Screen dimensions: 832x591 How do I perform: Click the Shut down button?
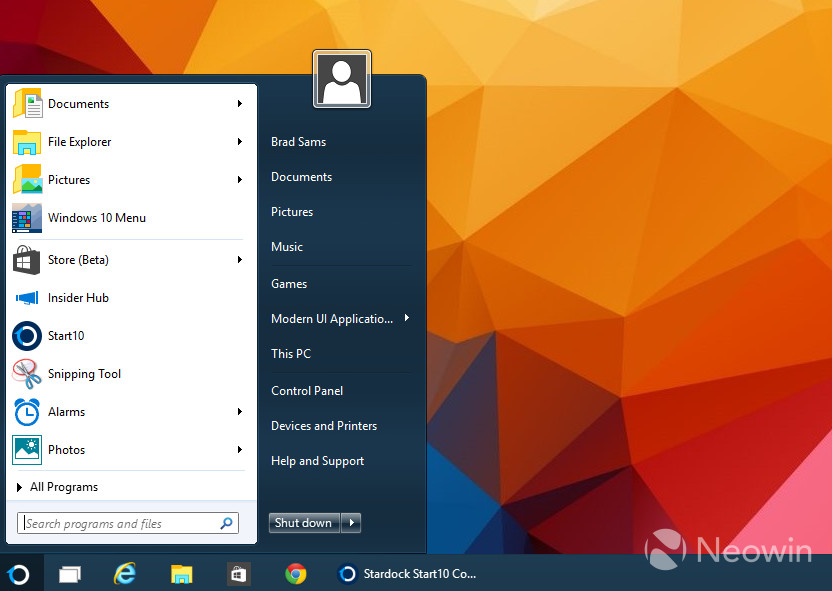pyautogui.click(x=304, y=523)
